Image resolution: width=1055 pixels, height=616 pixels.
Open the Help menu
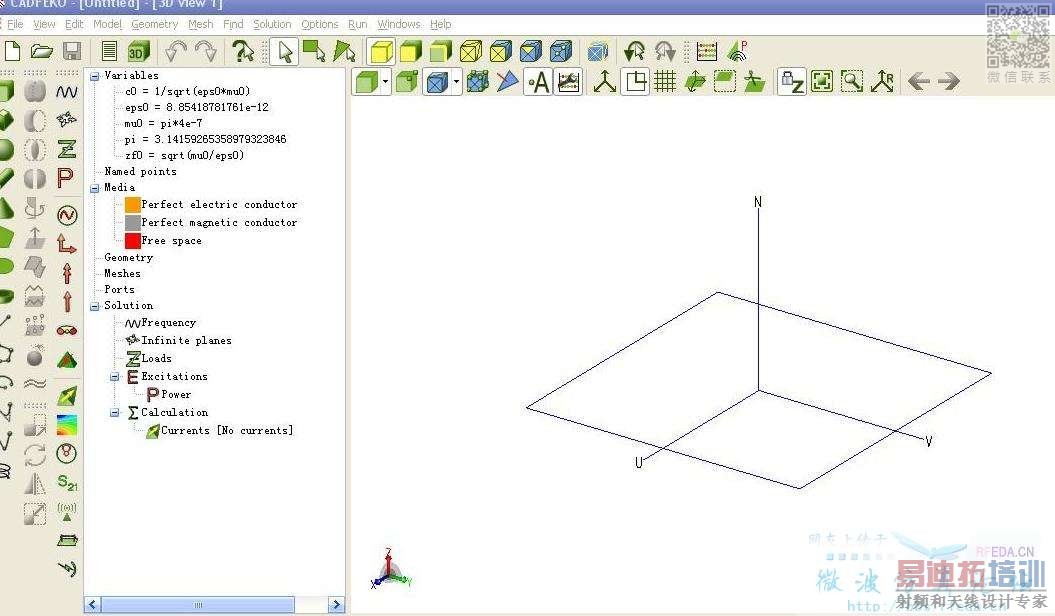(441, 24)
